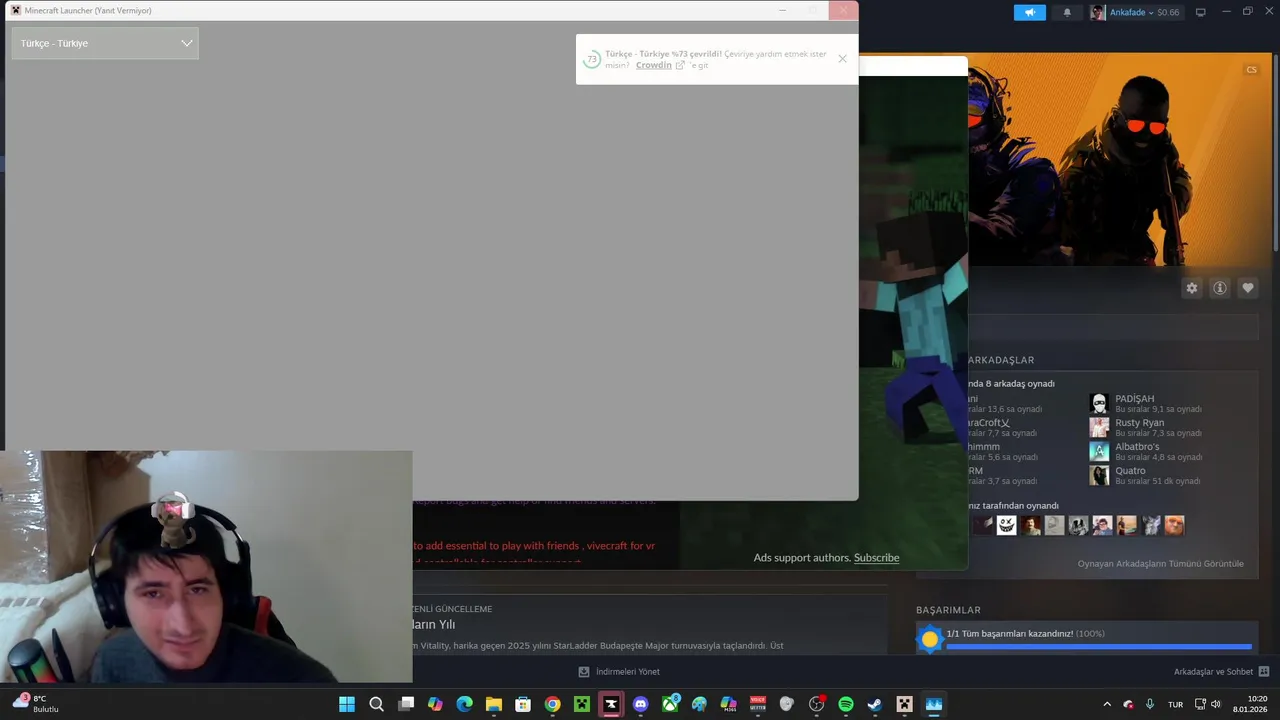The image size is (1280, 720).
Task: Open Windows taskbar search
Action: tap(376, 704)
